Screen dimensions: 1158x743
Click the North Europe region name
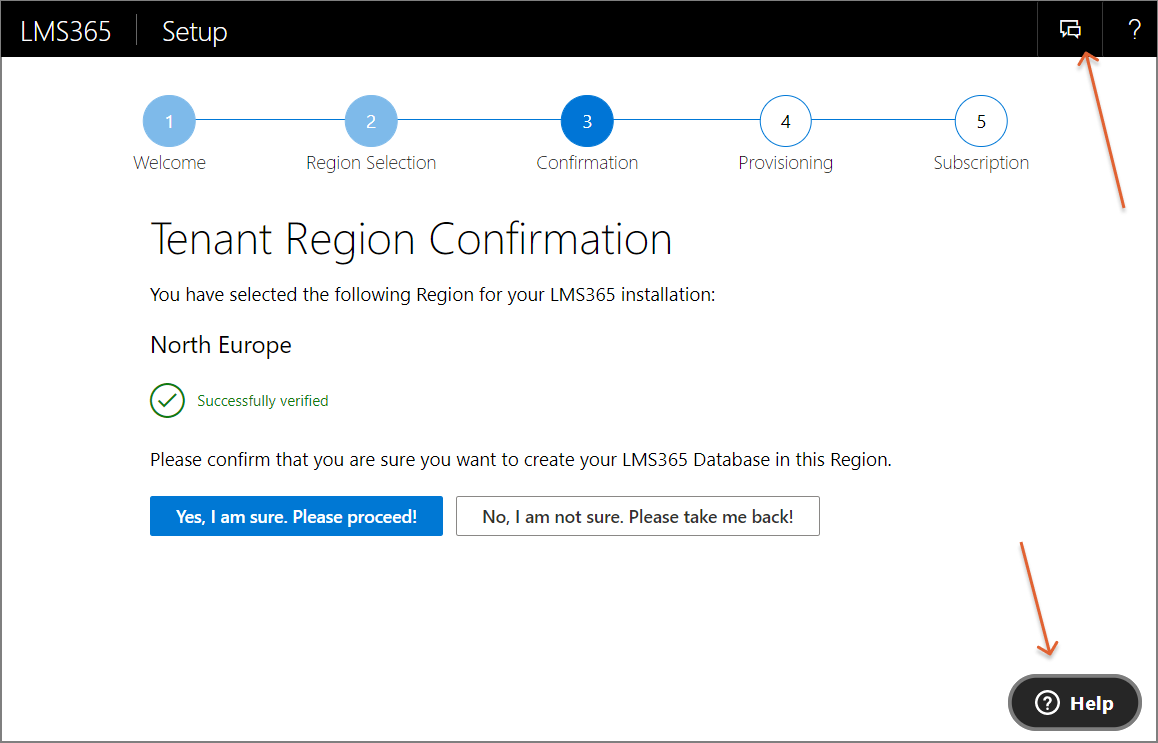221,345
